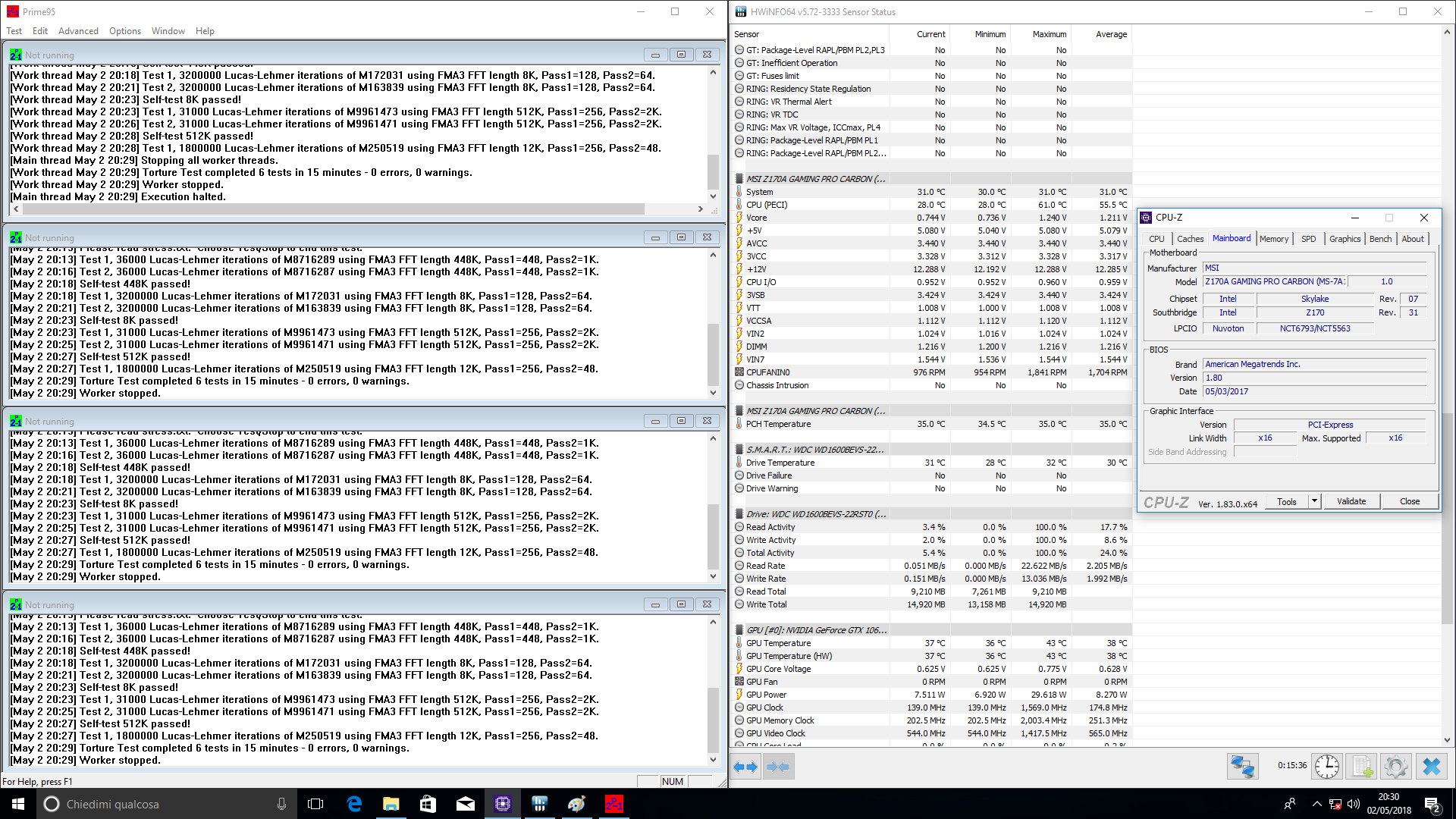Image resolution: width=1456 pixels, height=819 pixels.
Task: Click the MSI manufacturer field in CPU-Z
Action: pos(1315,268)
